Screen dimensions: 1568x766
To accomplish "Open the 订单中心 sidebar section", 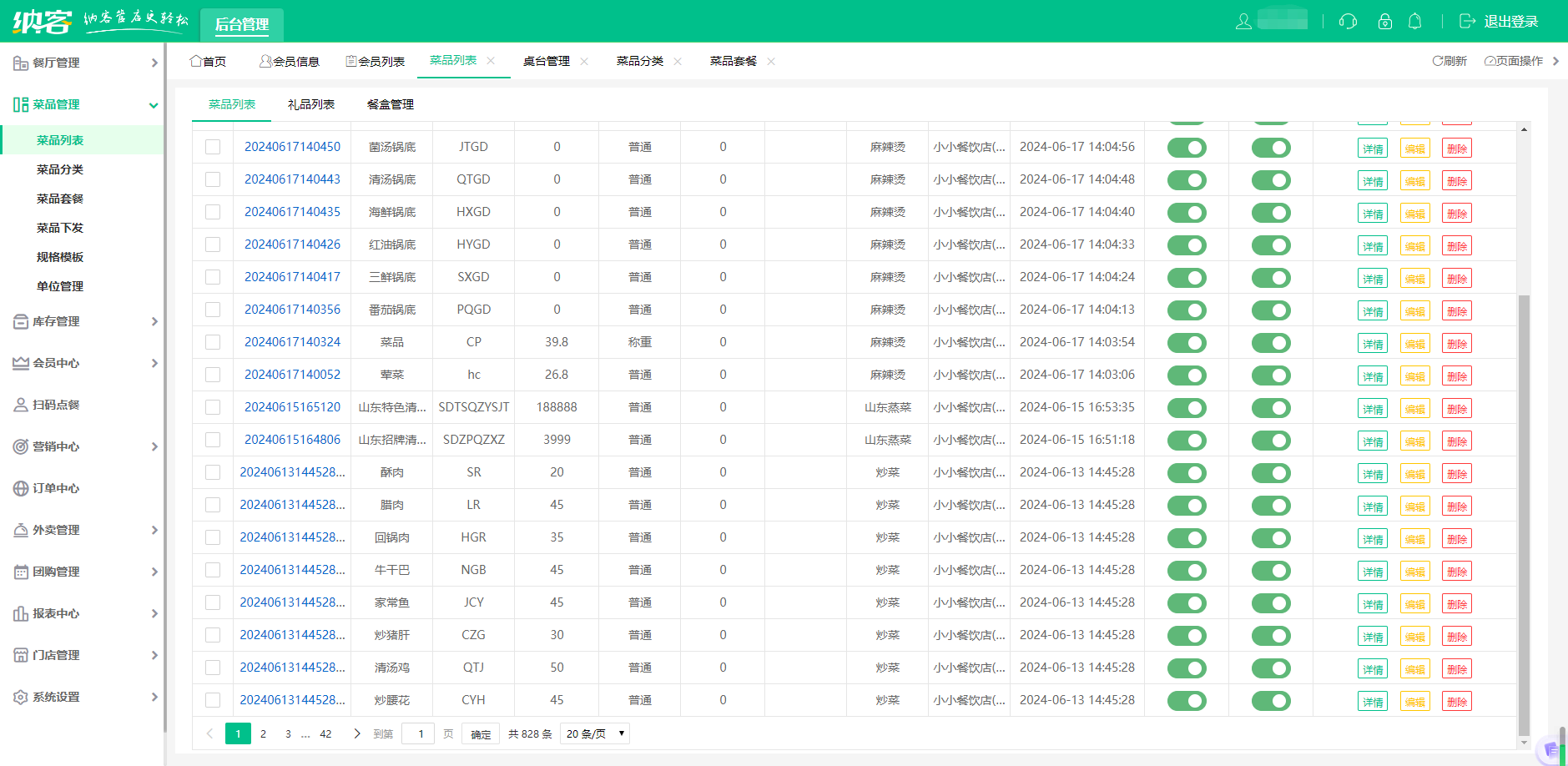I will click(x=56, y=488).
